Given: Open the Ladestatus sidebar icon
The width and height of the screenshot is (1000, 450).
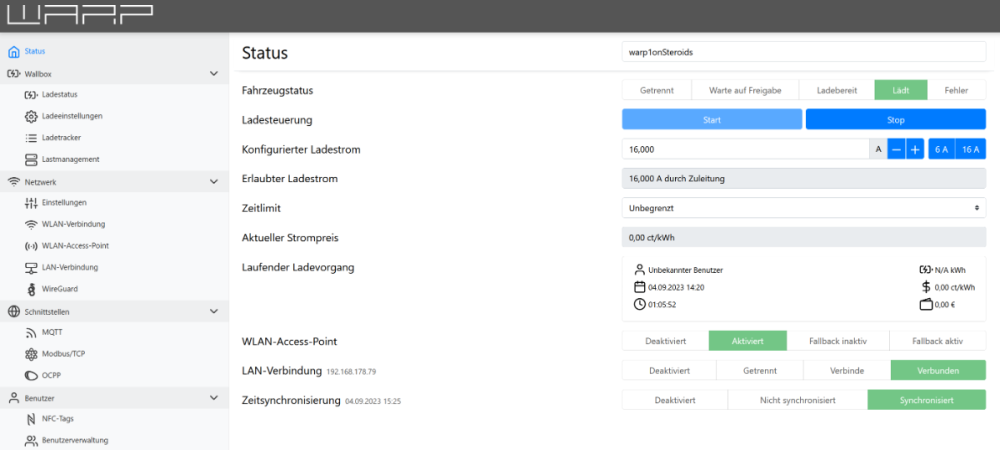Looking at the screenshot, I should (x=30, y=94).
